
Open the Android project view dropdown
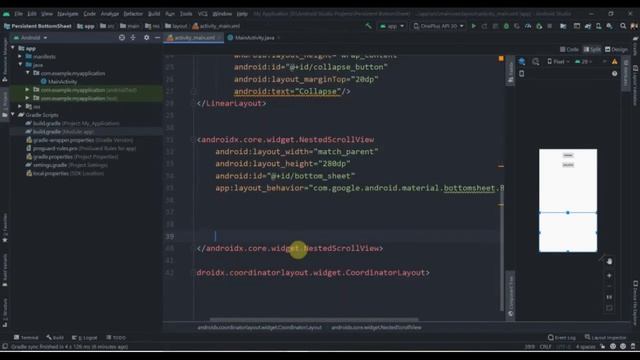[30, 38]
